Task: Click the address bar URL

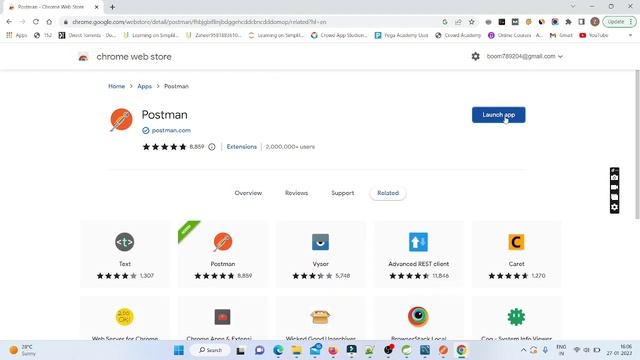Action: pos(199,22)
